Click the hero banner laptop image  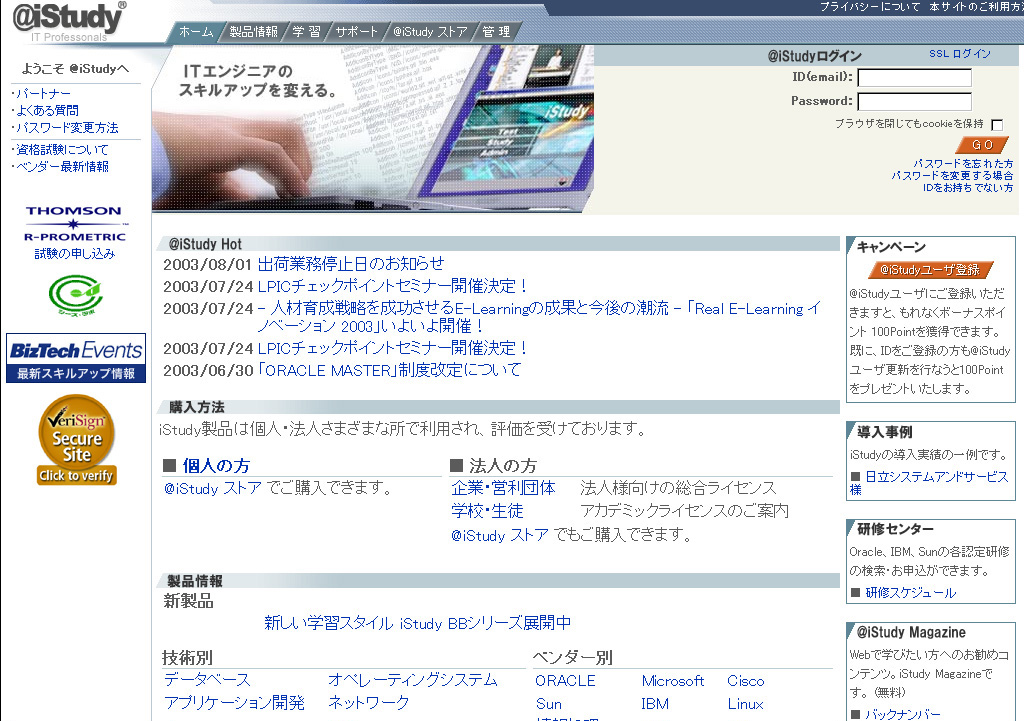pos(373,129)
